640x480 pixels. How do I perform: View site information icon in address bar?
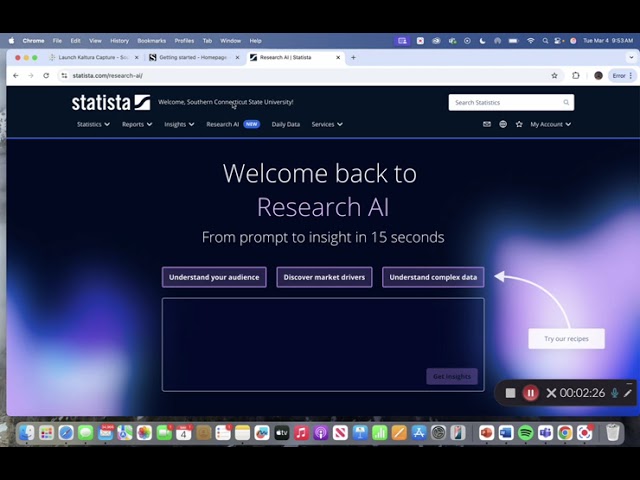(x=64, y=76)
